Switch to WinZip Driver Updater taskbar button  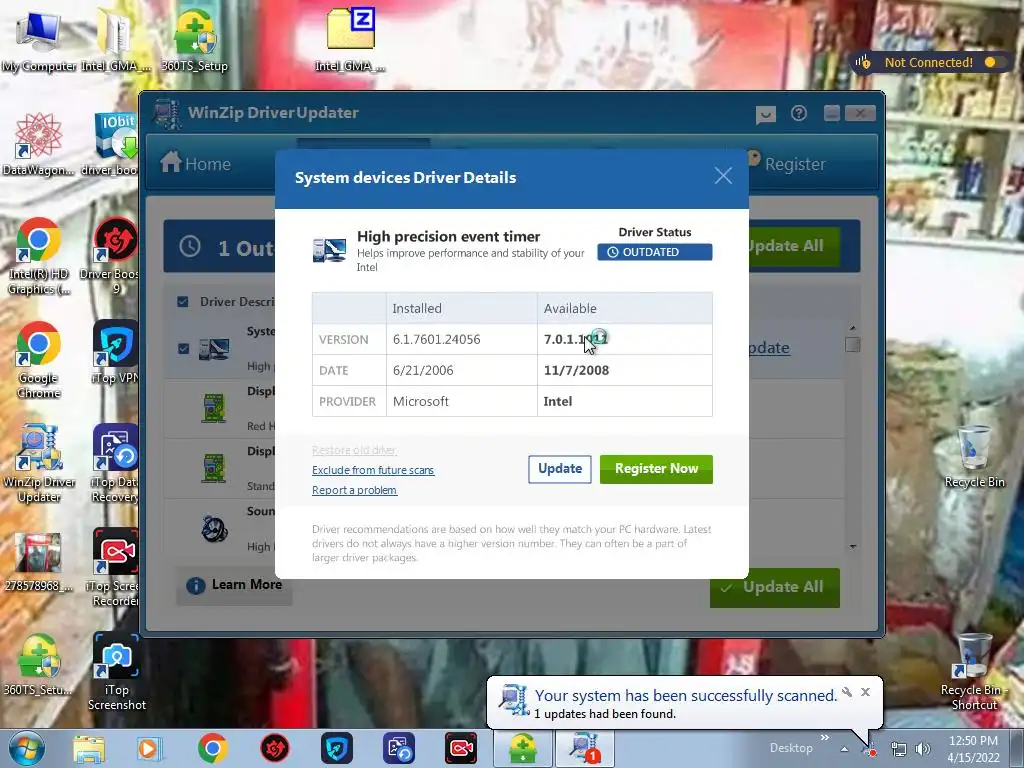point(584,748)
